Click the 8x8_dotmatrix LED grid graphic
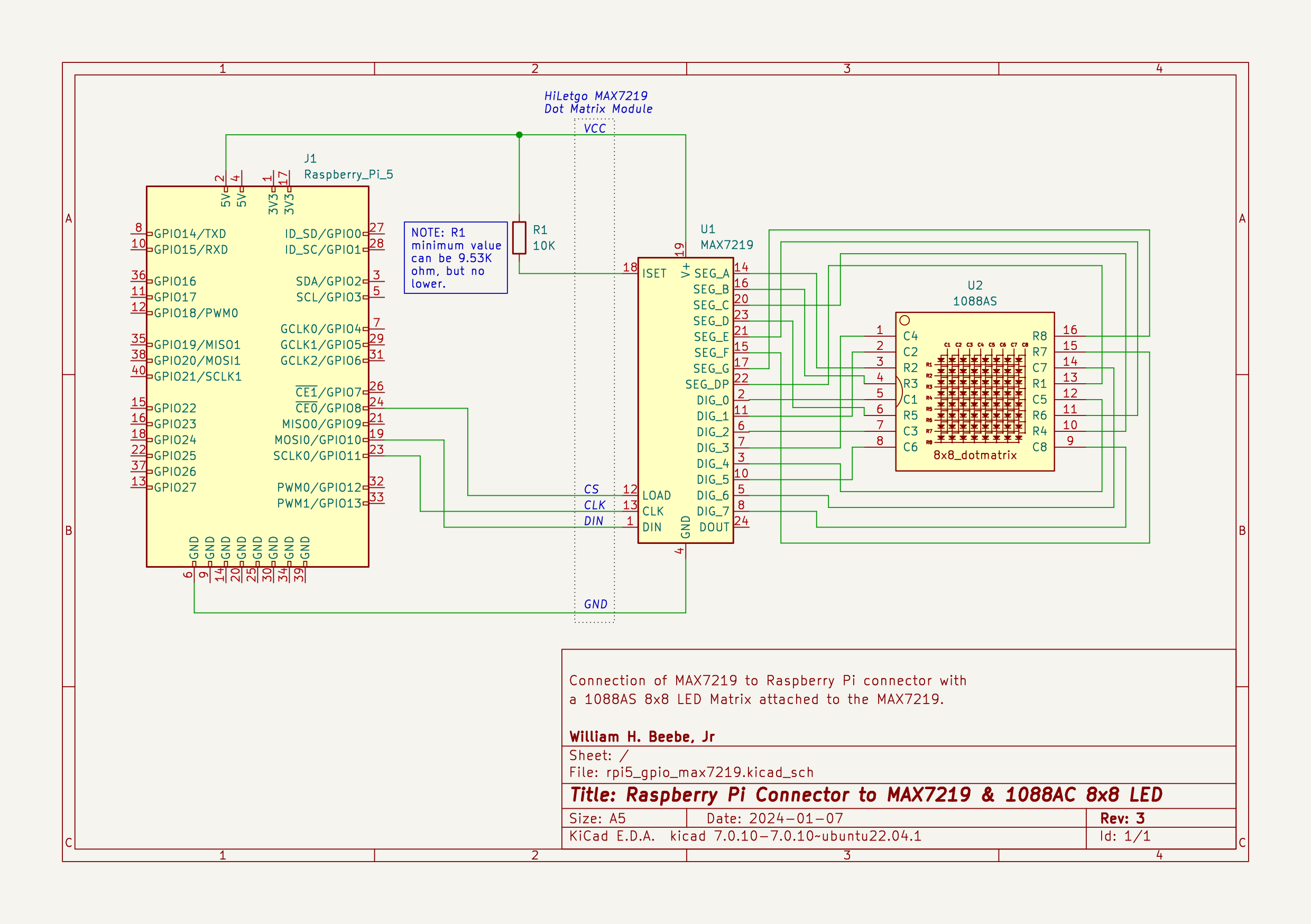The width and height of the screenshot is (1311, 924). (x=977, y=393)
